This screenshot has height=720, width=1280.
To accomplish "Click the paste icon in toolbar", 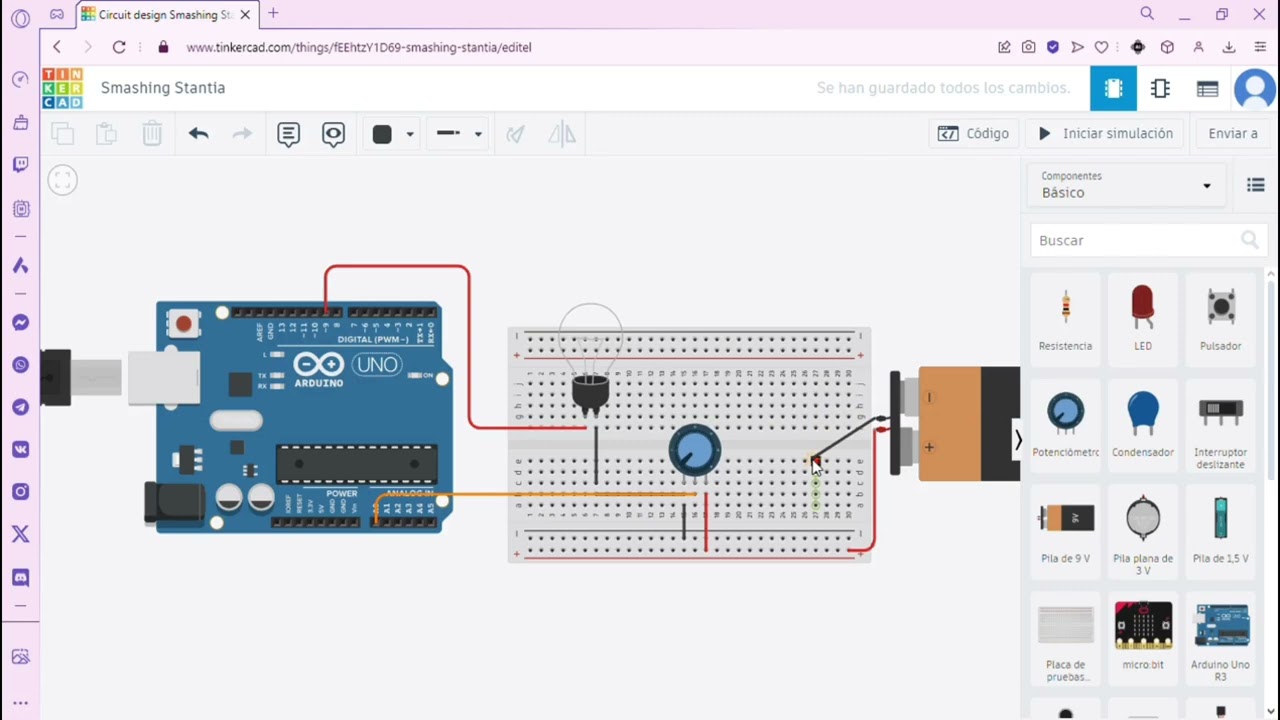I will pyautogui.click(x=106, y=134).
